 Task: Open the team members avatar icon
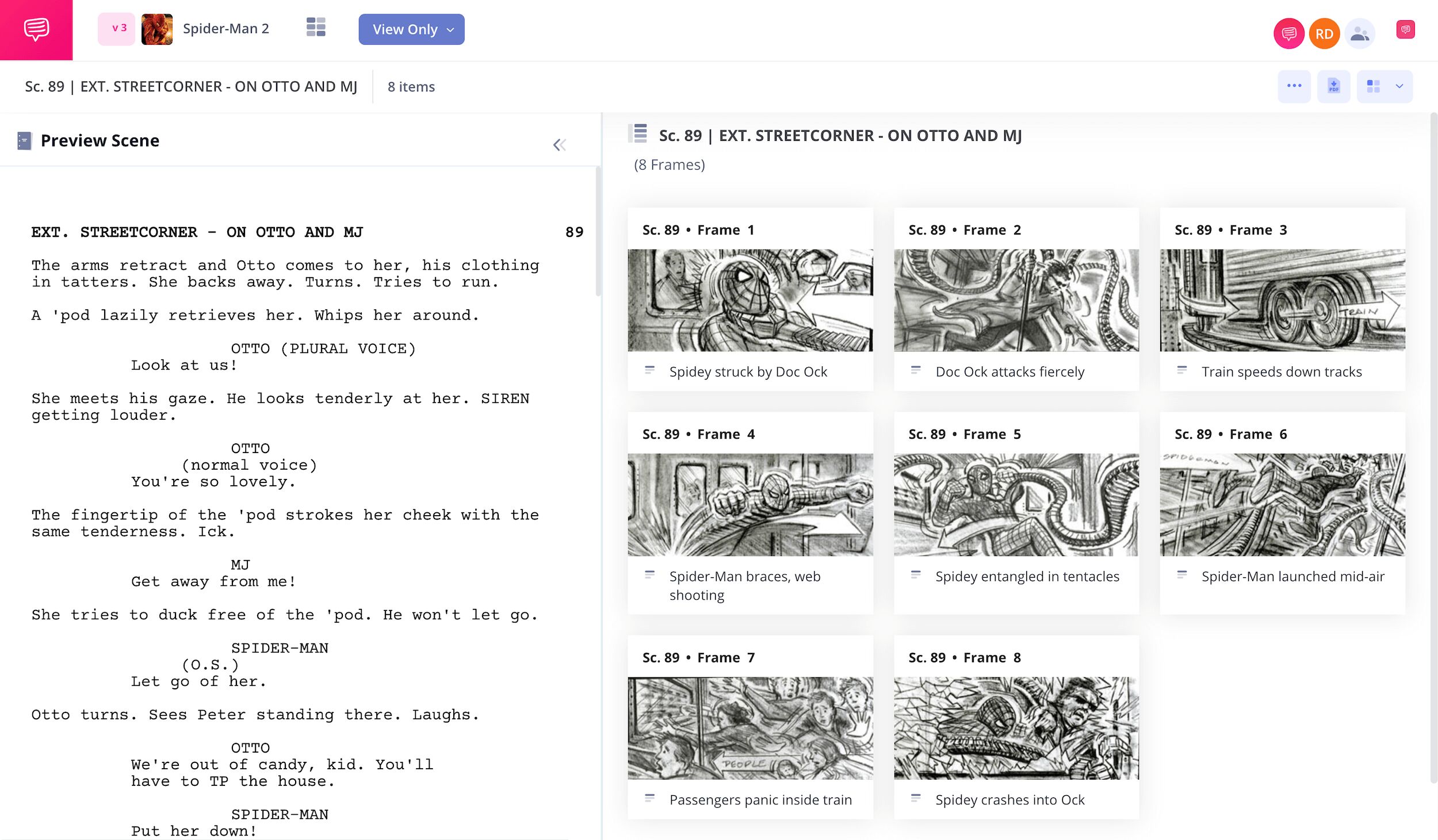click(1359, 34)
